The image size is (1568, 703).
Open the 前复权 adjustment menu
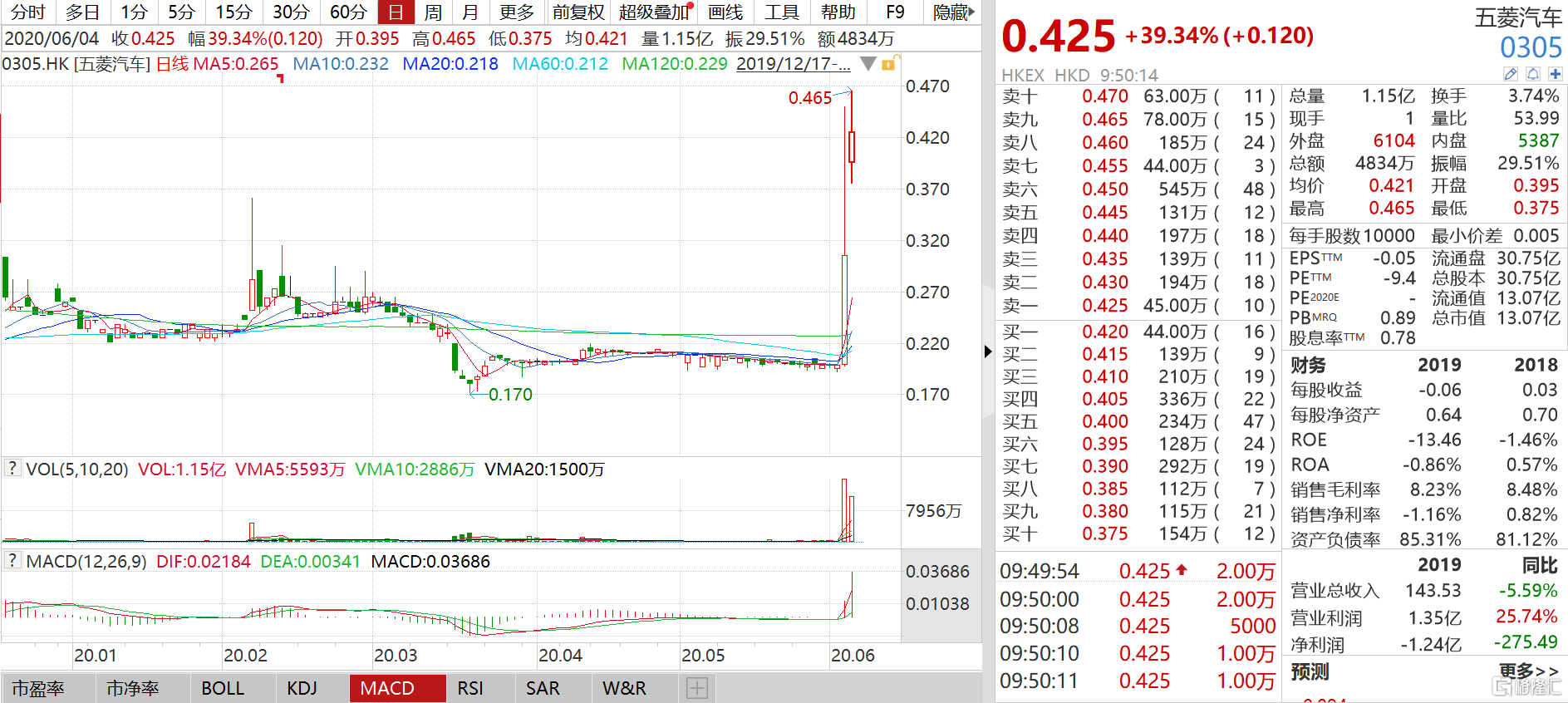(x=578, y=12)
